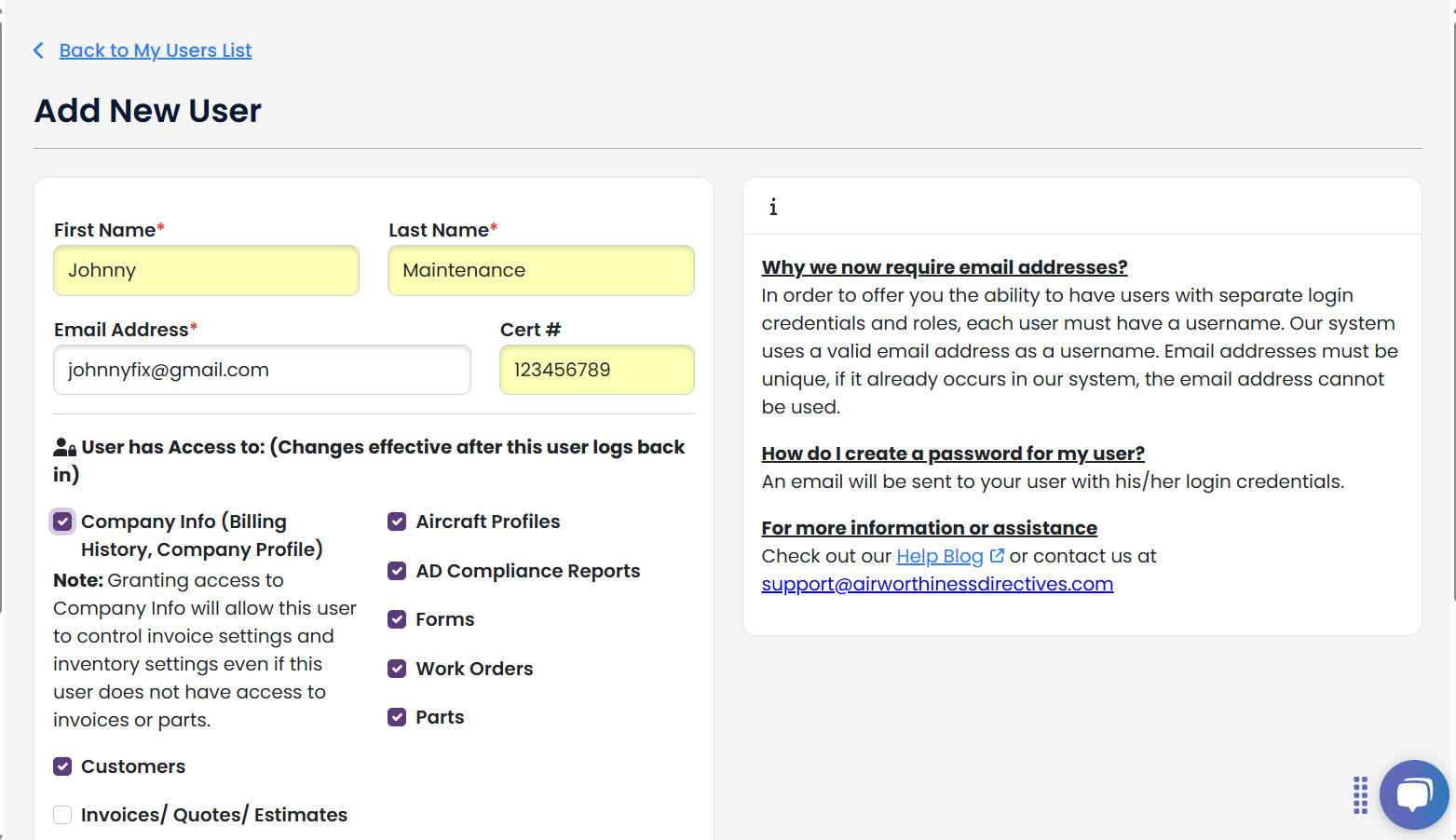Viewport: 1456px width, 840px height.
Task: Uncheck the Aircraft Profiles checkbox
Action: [397, 522]
